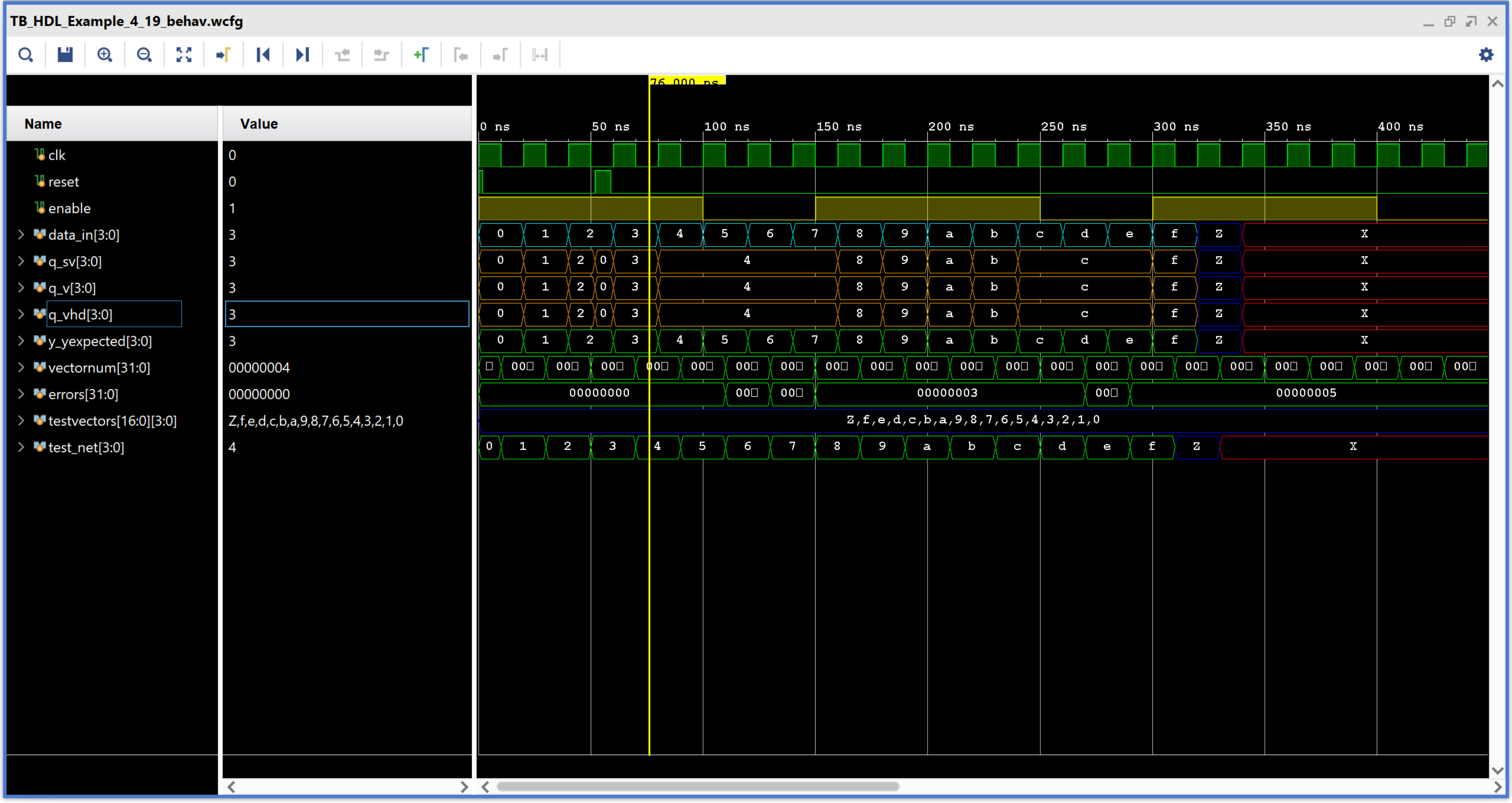The width and height of the screenshot is (1512, 803).
Task: Click the waveform horizontal scrollbar thumb
Action: click(697, 786)
